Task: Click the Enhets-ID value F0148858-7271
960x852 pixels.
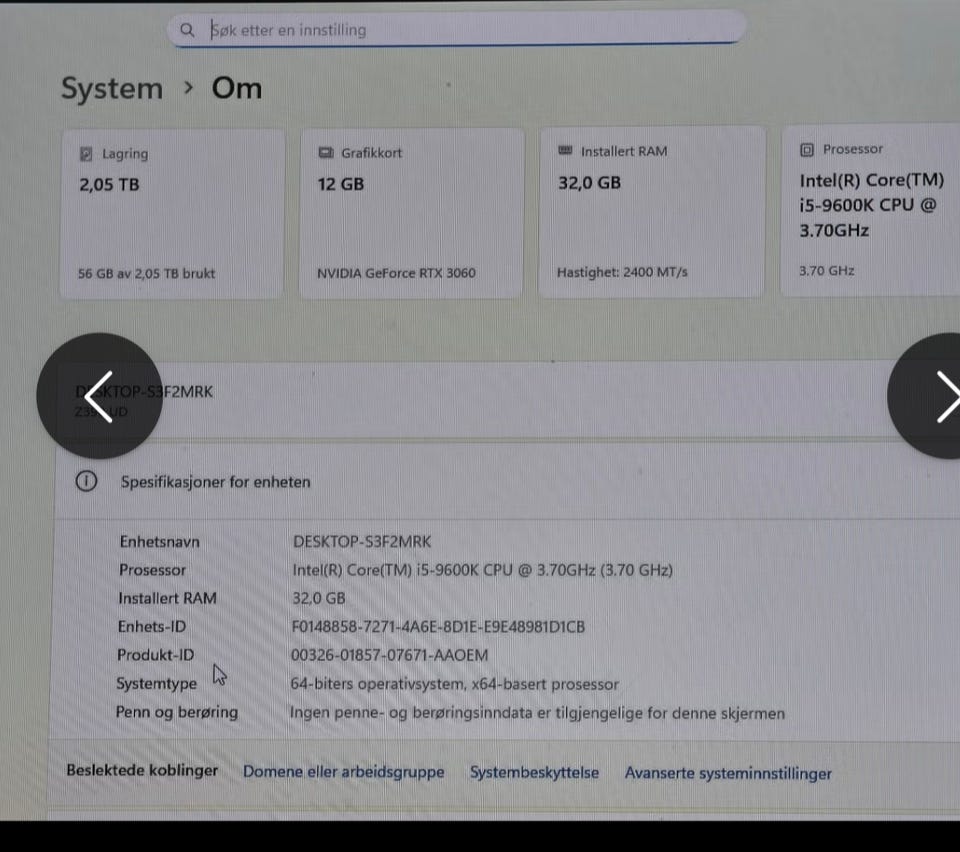Action: click(438, 627)
